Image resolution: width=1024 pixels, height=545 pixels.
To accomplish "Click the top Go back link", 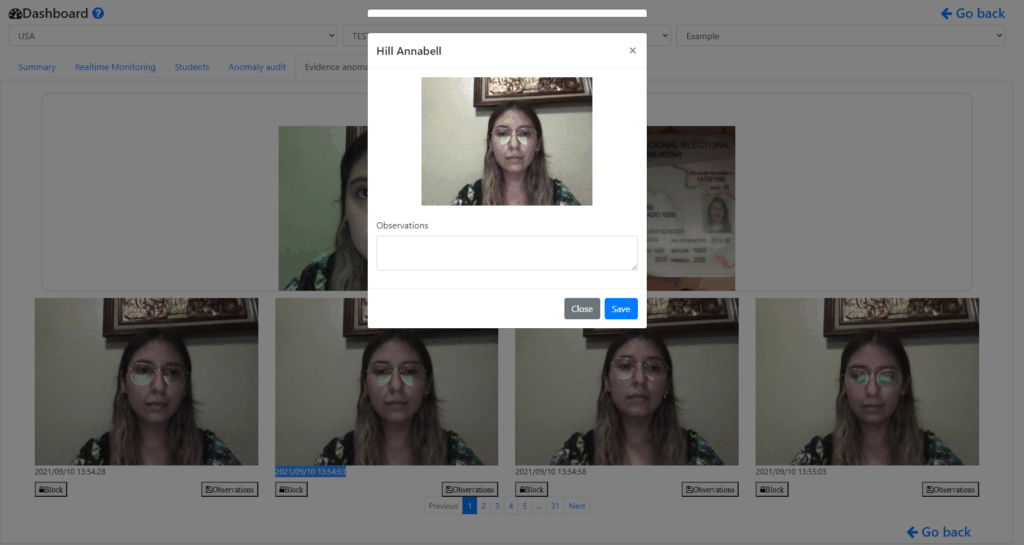I will pos(973,13).
